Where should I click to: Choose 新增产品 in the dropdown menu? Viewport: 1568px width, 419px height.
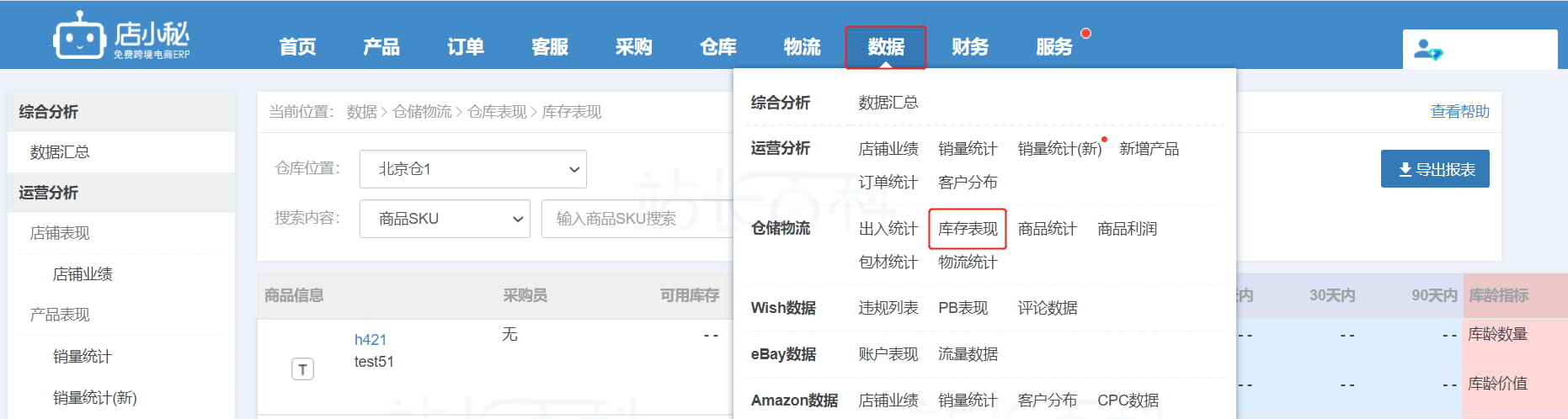[x=1149, y=149]
